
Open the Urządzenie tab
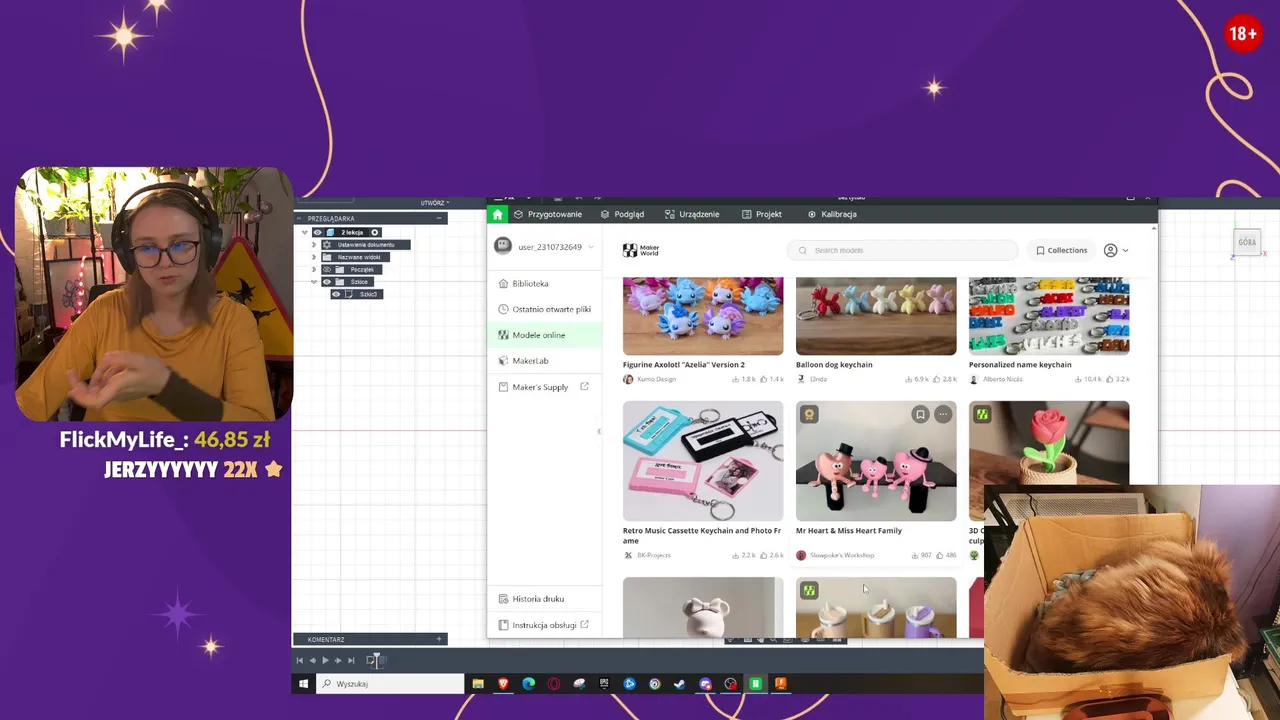coord(692,214)
